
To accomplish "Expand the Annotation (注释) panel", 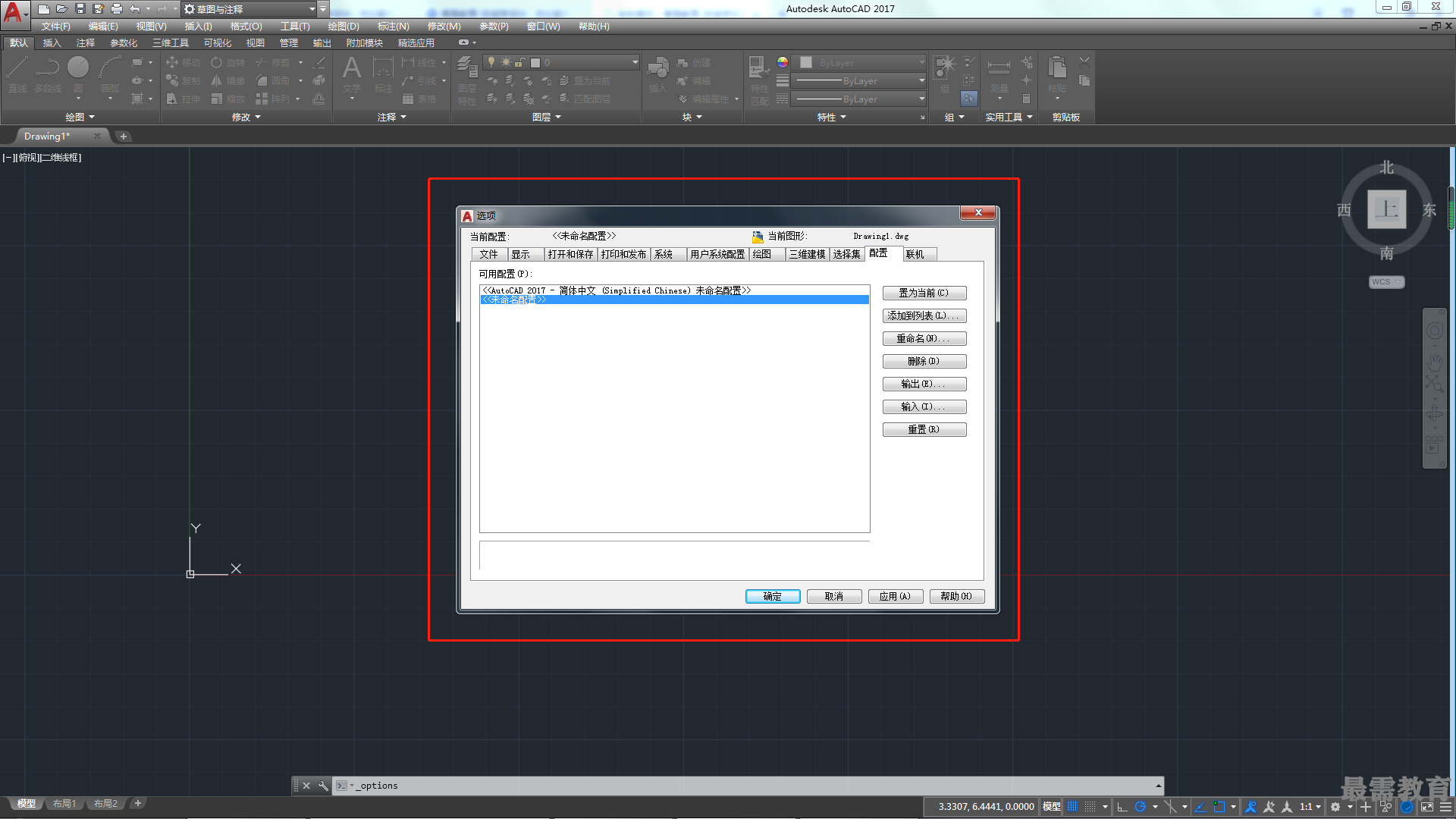I will coord(391,117).
